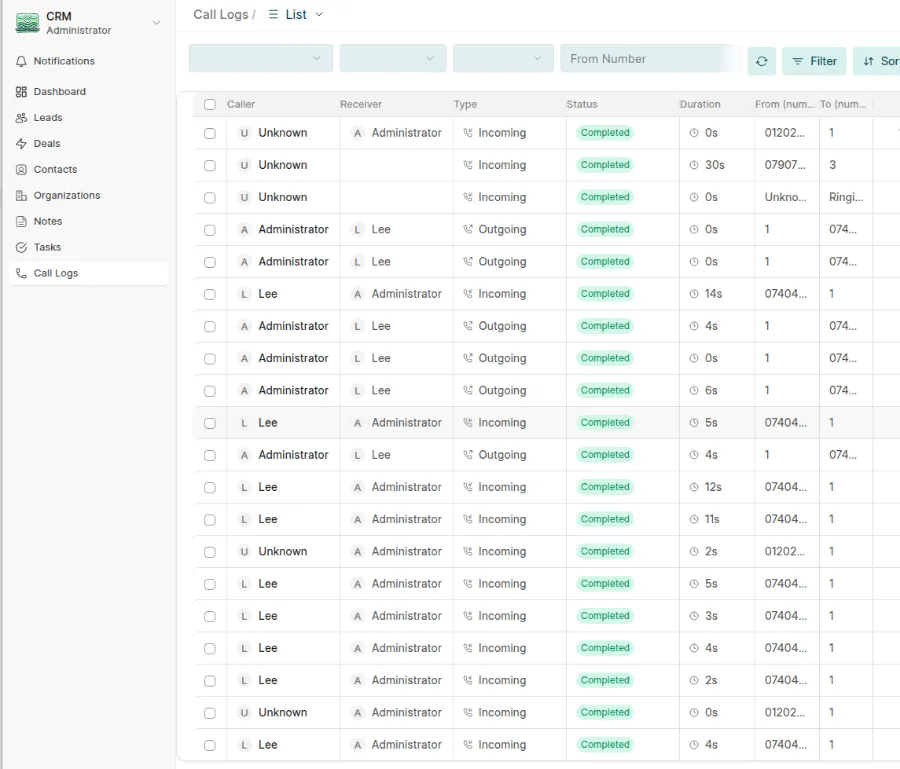This screenshot has height=769, width=900.
Task: Click the Notifications bell icon
Action: (x=21, y=61)
